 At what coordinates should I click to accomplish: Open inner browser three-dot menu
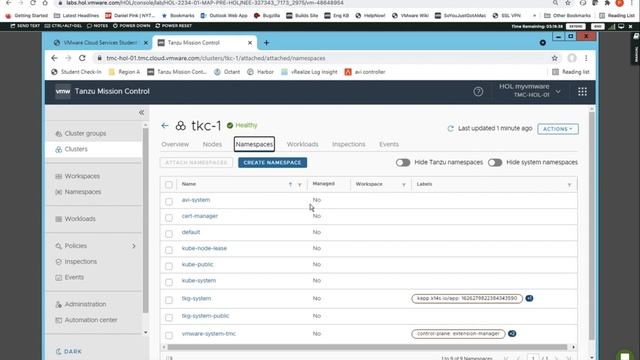click(x=586, y=58)
